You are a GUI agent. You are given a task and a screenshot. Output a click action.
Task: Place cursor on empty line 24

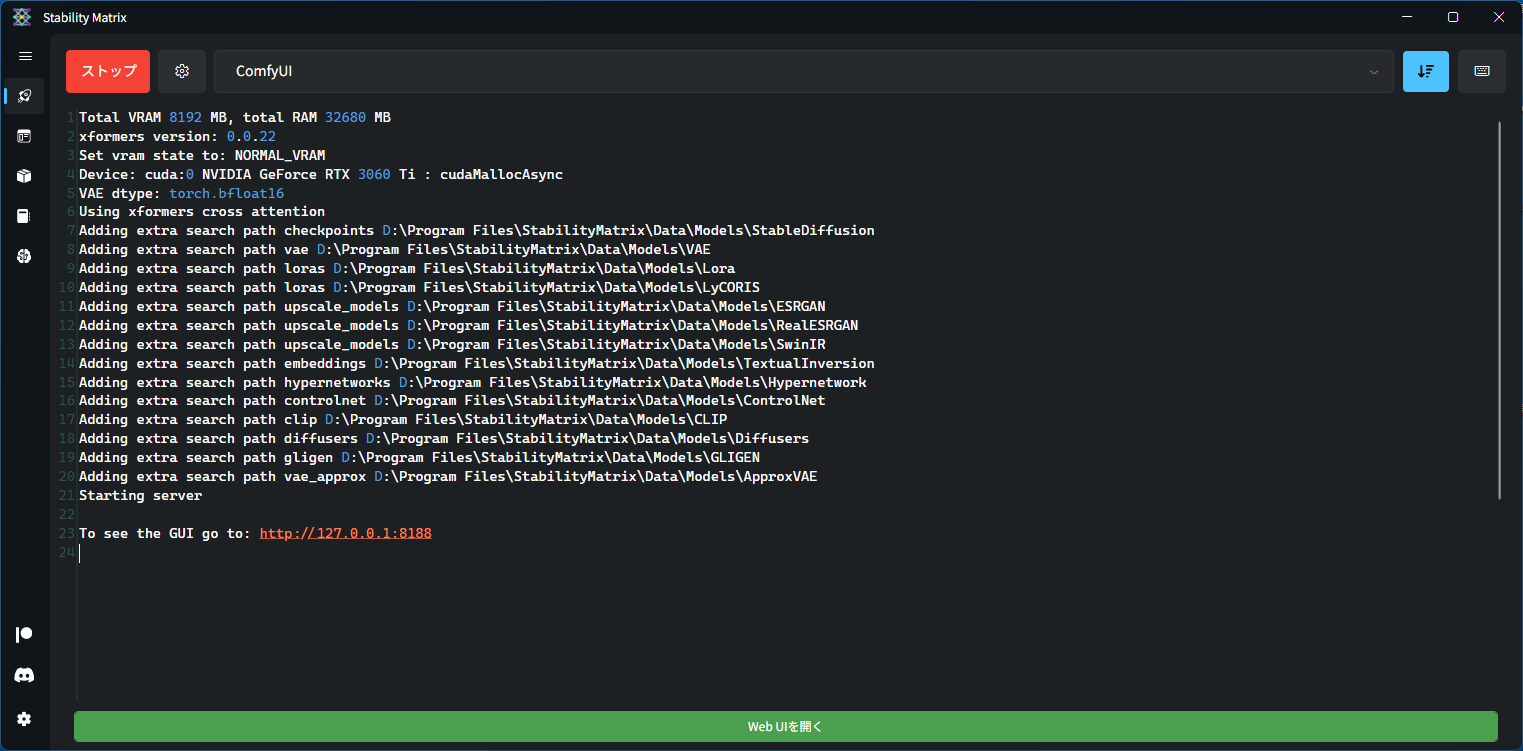click(x=786, y=552)
